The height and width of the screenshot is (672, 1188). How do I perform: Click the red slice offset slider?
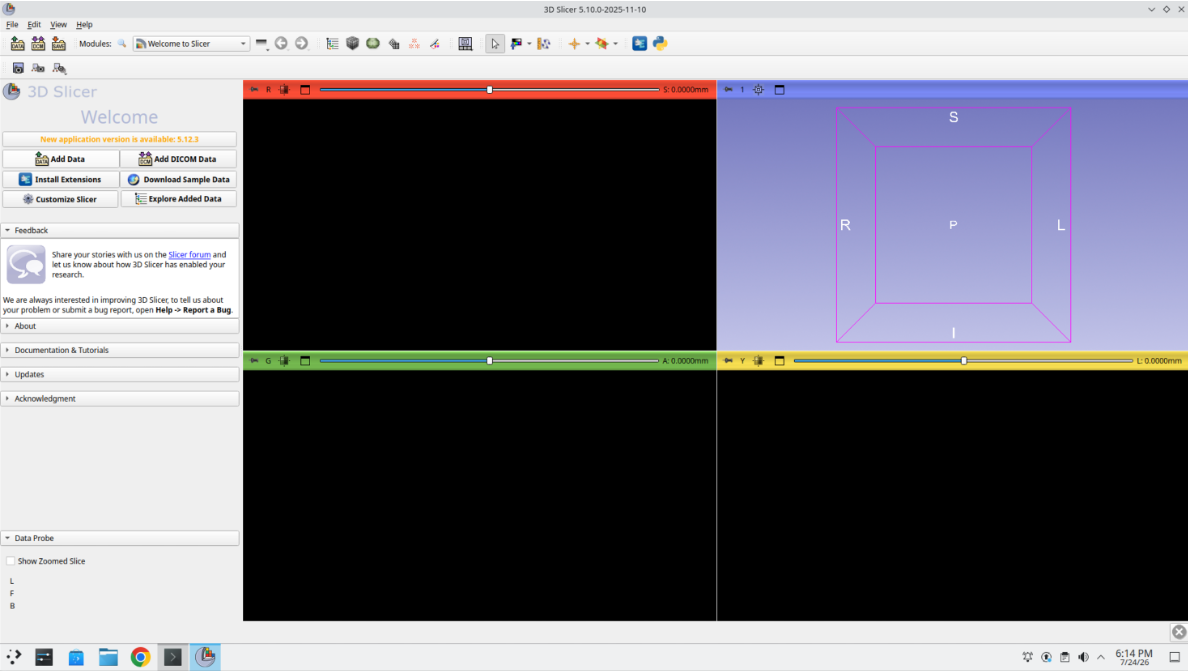click(489, 89)
